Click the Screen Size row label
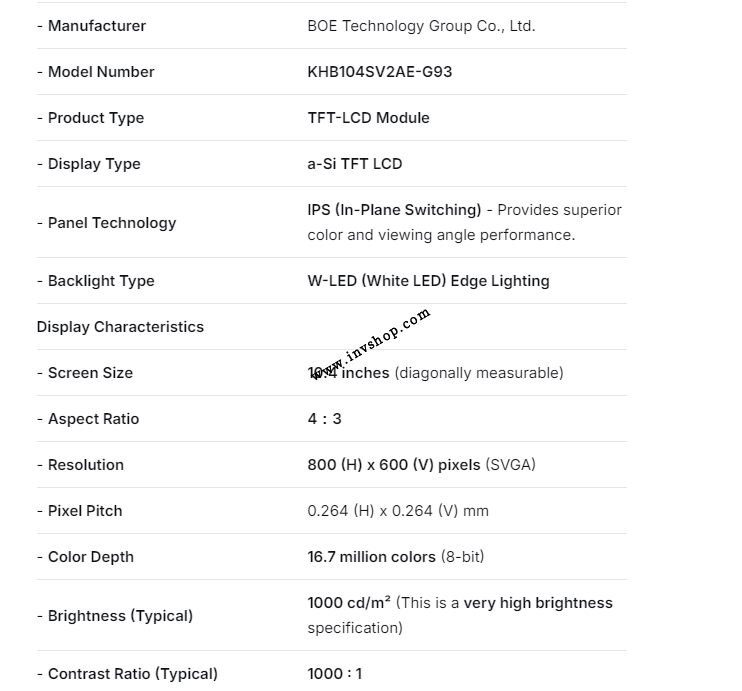 tap(90, 373)
